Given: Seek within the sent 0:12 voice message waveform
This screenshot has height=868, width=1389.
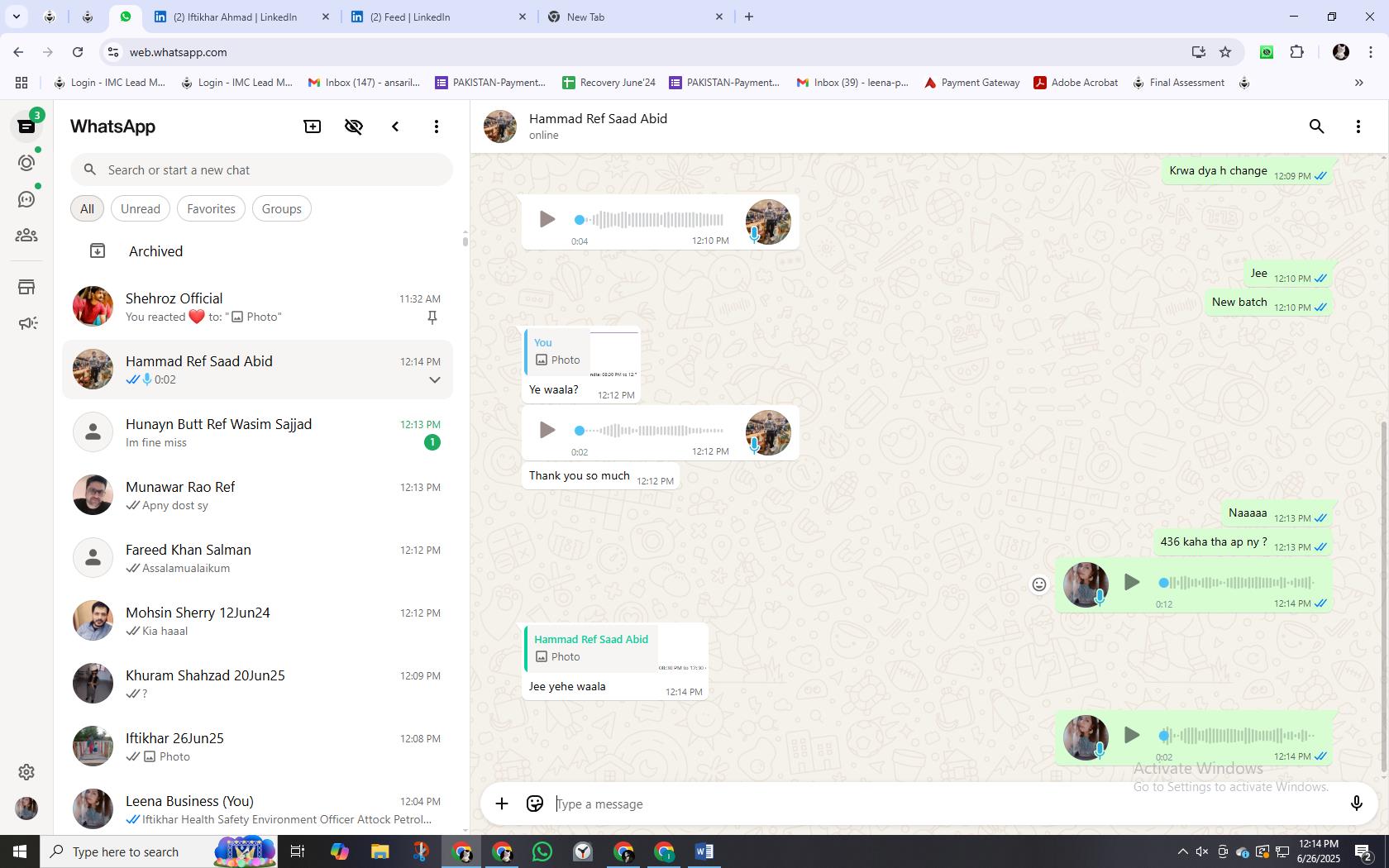Looking at the screenshot, I should tap(1237, 582).
